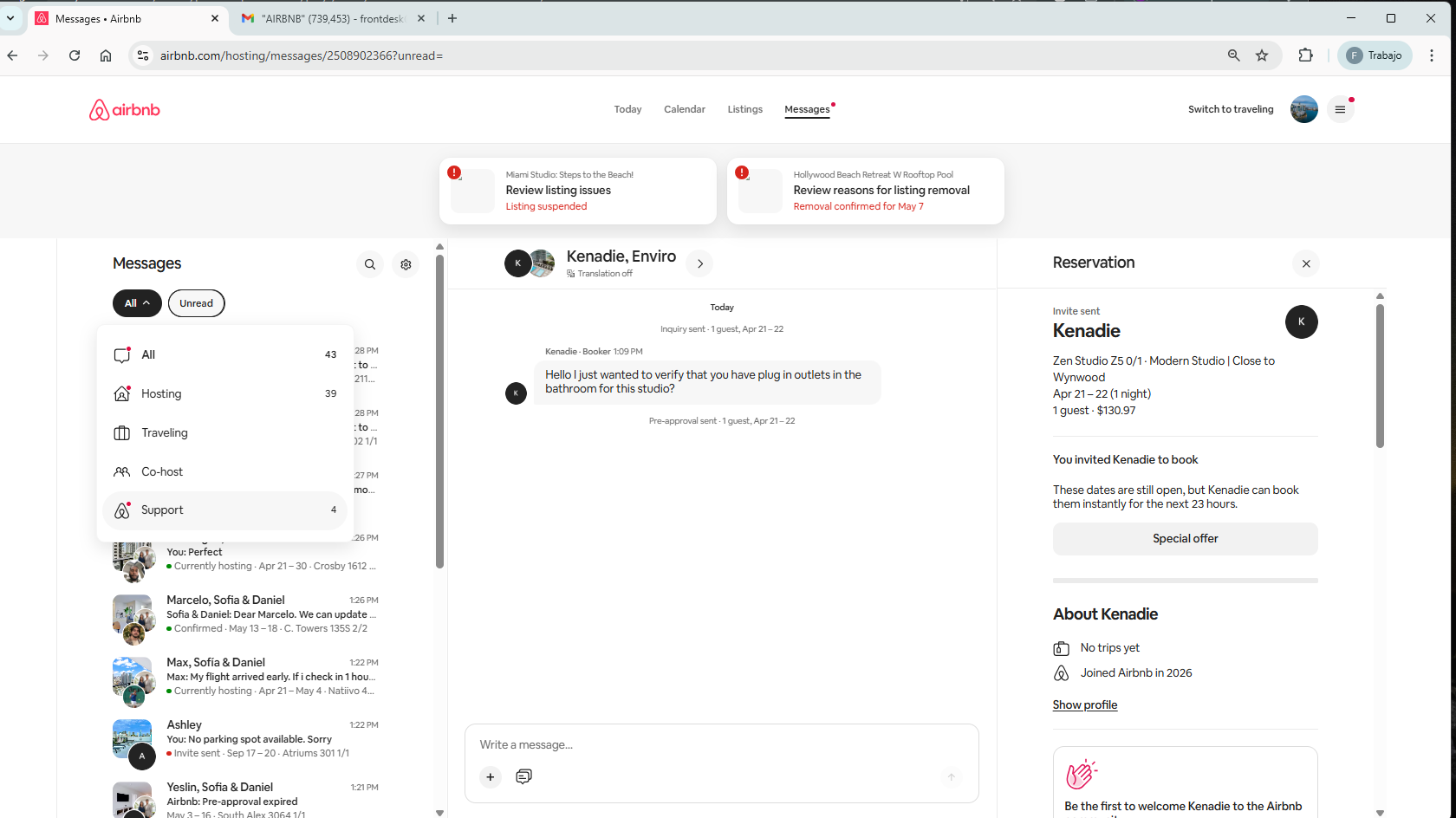Send a Special offer
The width and height of the screenshot is (1456, 818).
pyautogui.click(x=1186, y=539)
